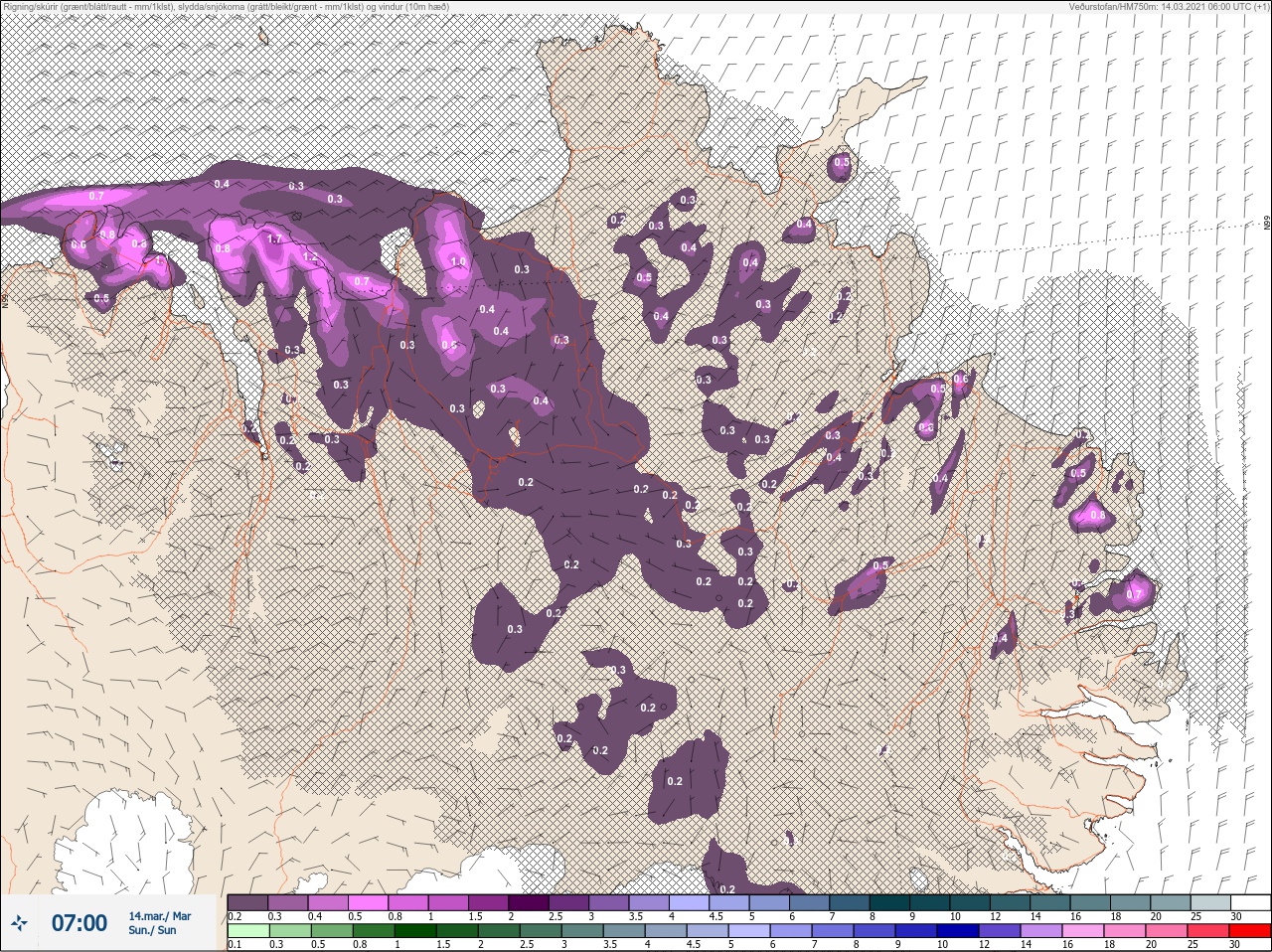Select dark plum swatch above 0.2 in upper legend
The image size is (1272, 952).
click(x=247, y=902)
